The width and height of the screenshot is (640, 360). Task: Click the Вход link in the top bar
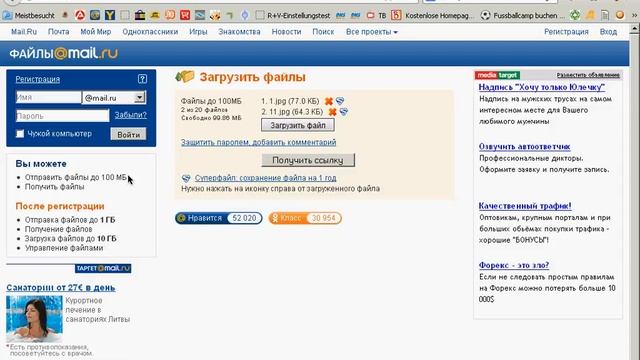coord(608,31)
